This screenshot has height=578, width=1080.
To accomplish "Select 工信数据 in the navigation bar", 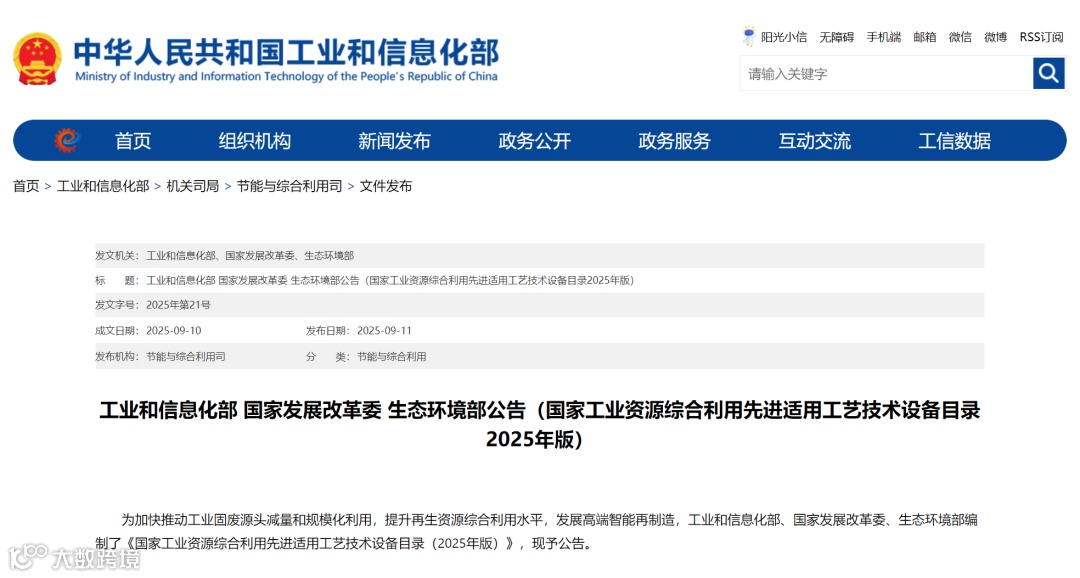I will 954,141.
